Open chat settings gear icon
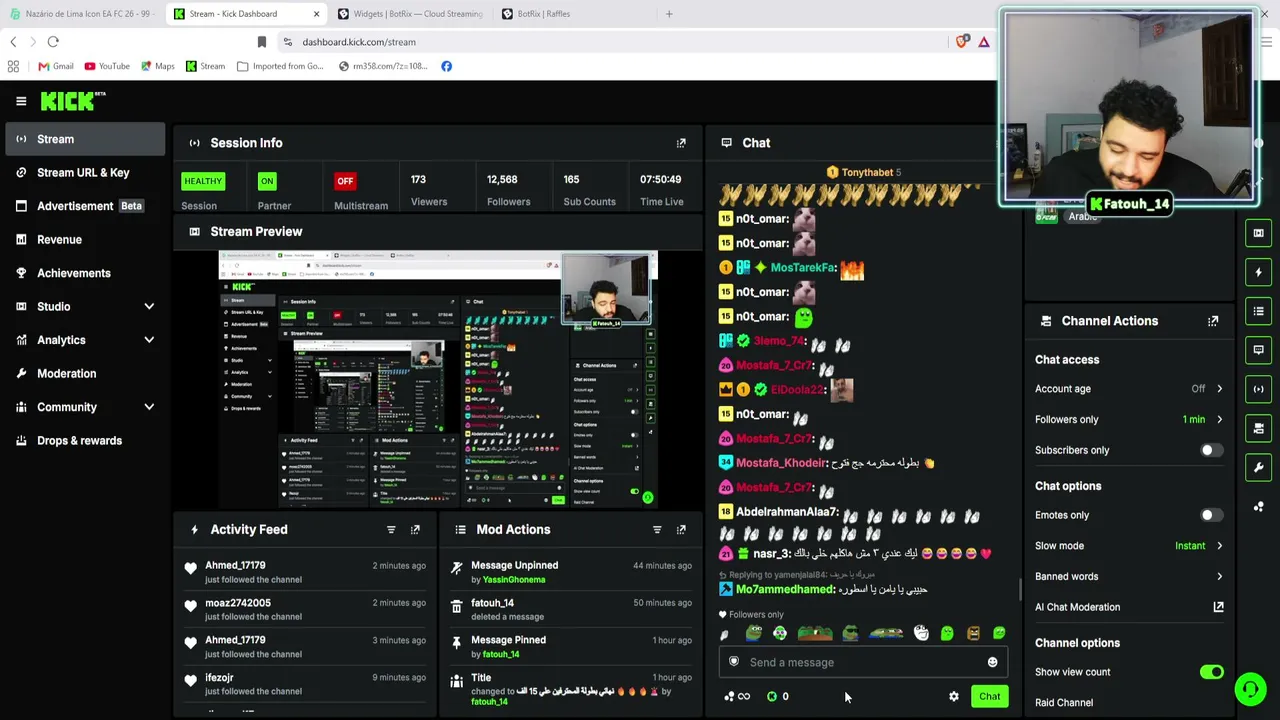1280x720 pixels. point(953,696)
